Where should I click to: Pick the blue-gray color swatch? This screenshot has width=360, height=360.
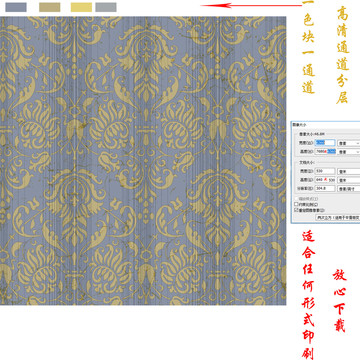pyautogui.click(x=16, y=7)
